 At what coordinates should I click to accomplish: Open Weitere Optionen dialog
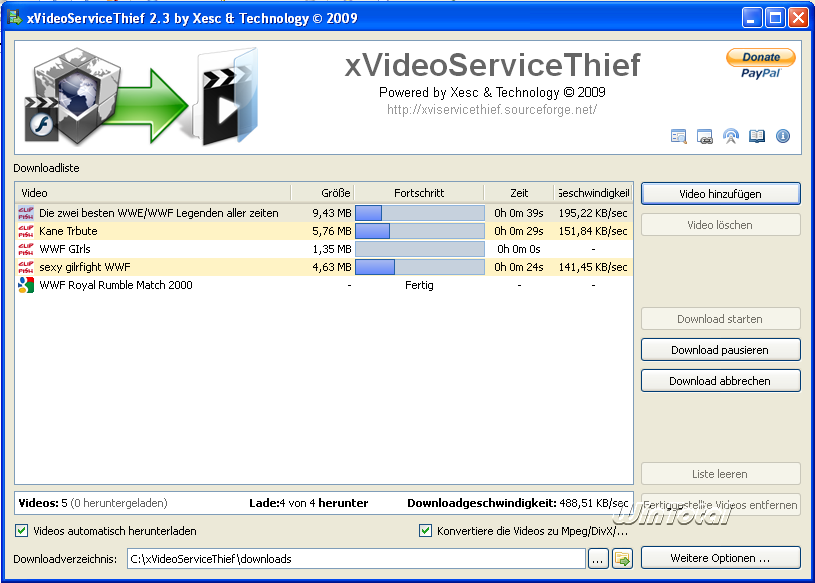(x=720, y=558)
